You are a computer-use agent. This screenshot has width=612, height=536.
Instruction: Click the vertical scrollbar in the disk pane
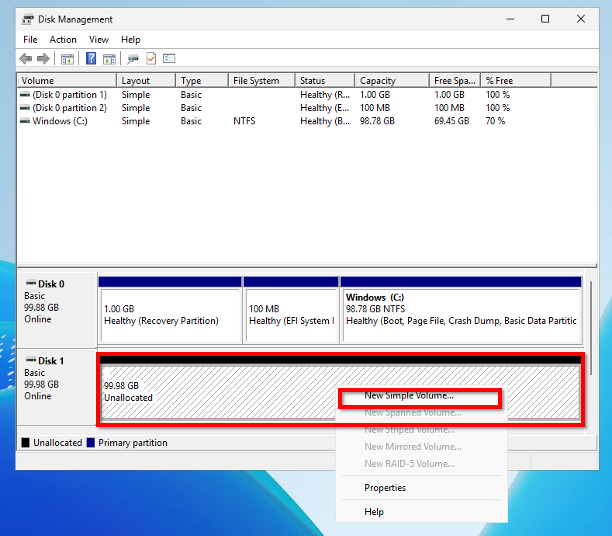click(x=591, y=328)
